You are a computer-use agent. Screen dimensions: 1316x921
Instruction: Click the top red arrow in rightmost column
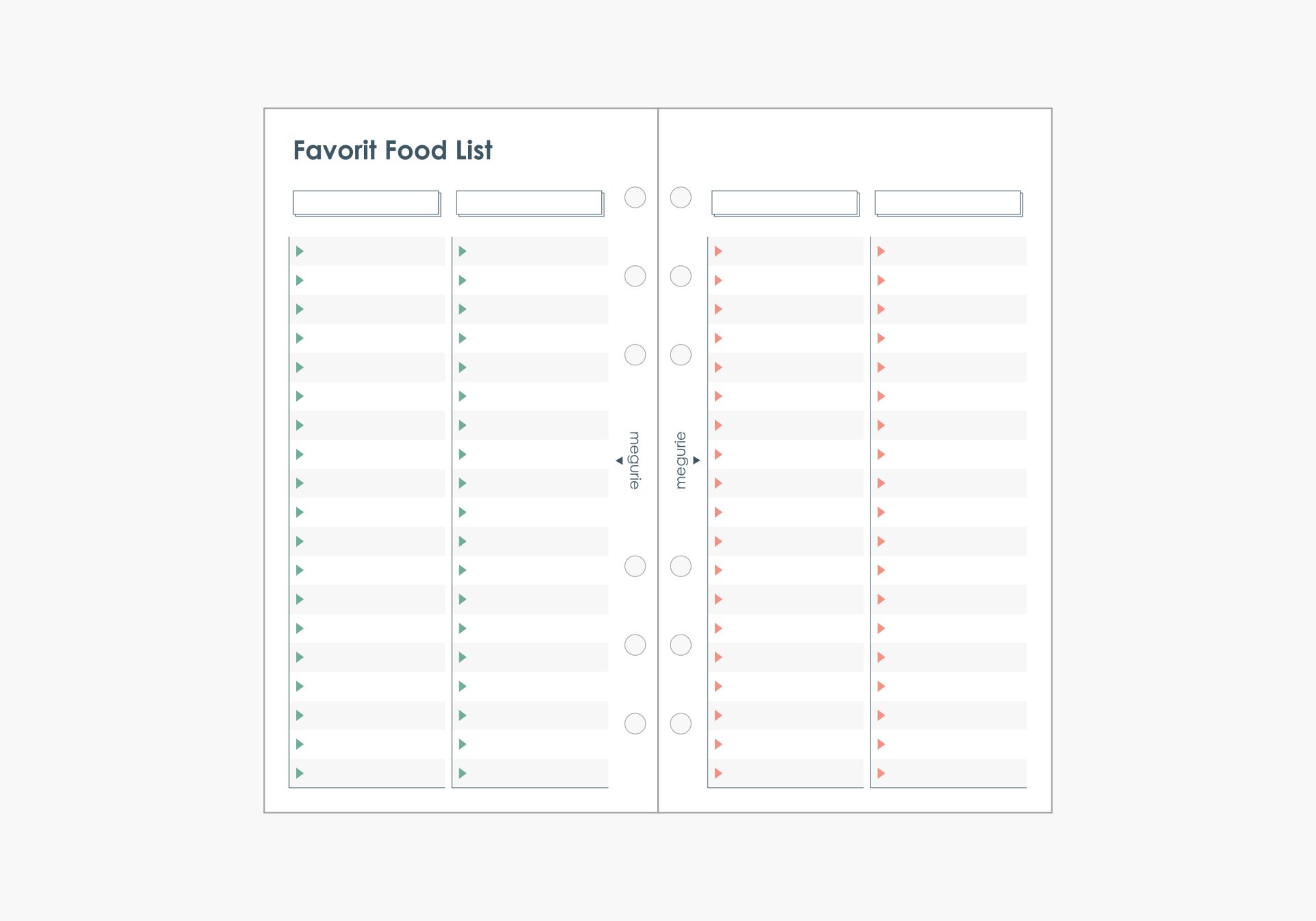pyautogui.click(x=881, y=251)
